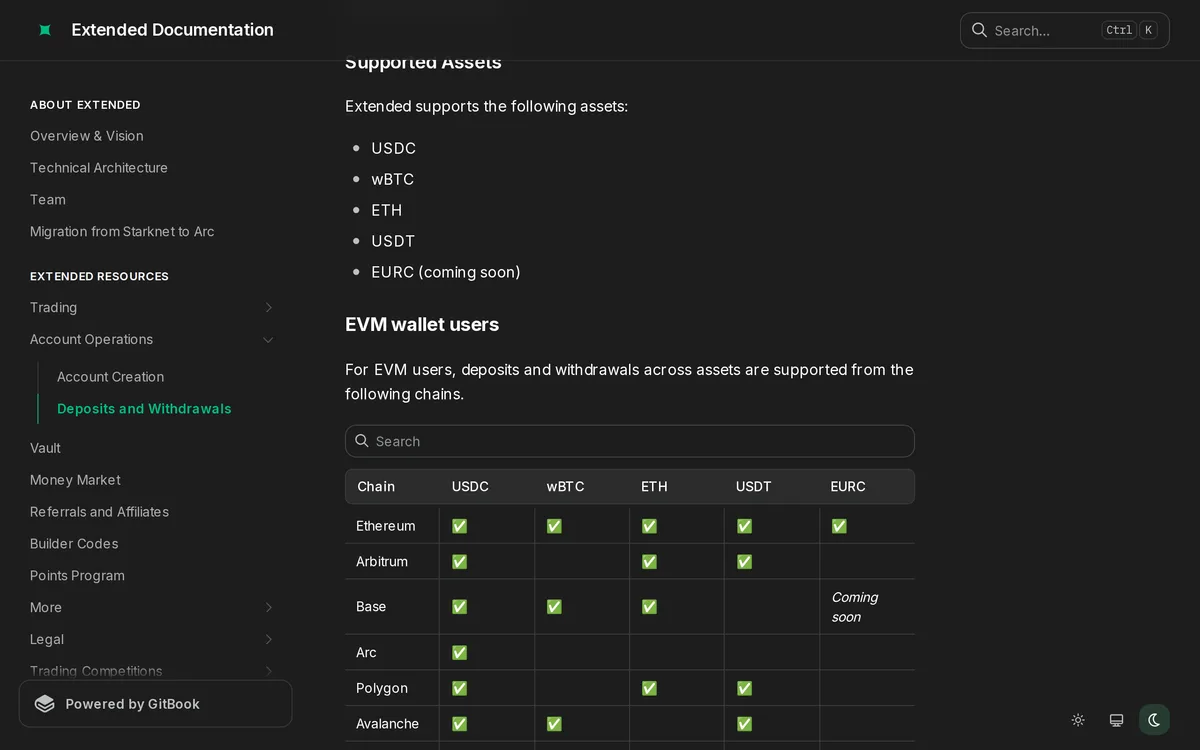Click the EURC column header
Viewport: 1200px width, 750px height.
click(x=848, y=487)
